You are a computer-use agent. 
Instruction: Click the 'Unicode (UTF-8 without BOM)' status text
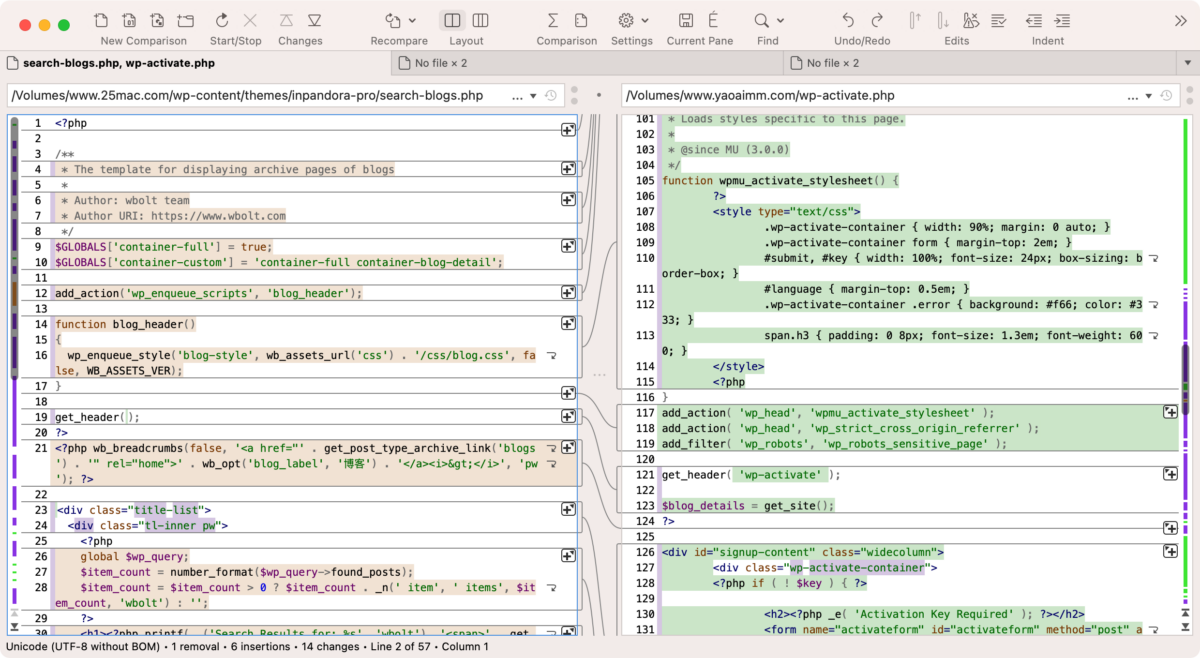(84, 647)
